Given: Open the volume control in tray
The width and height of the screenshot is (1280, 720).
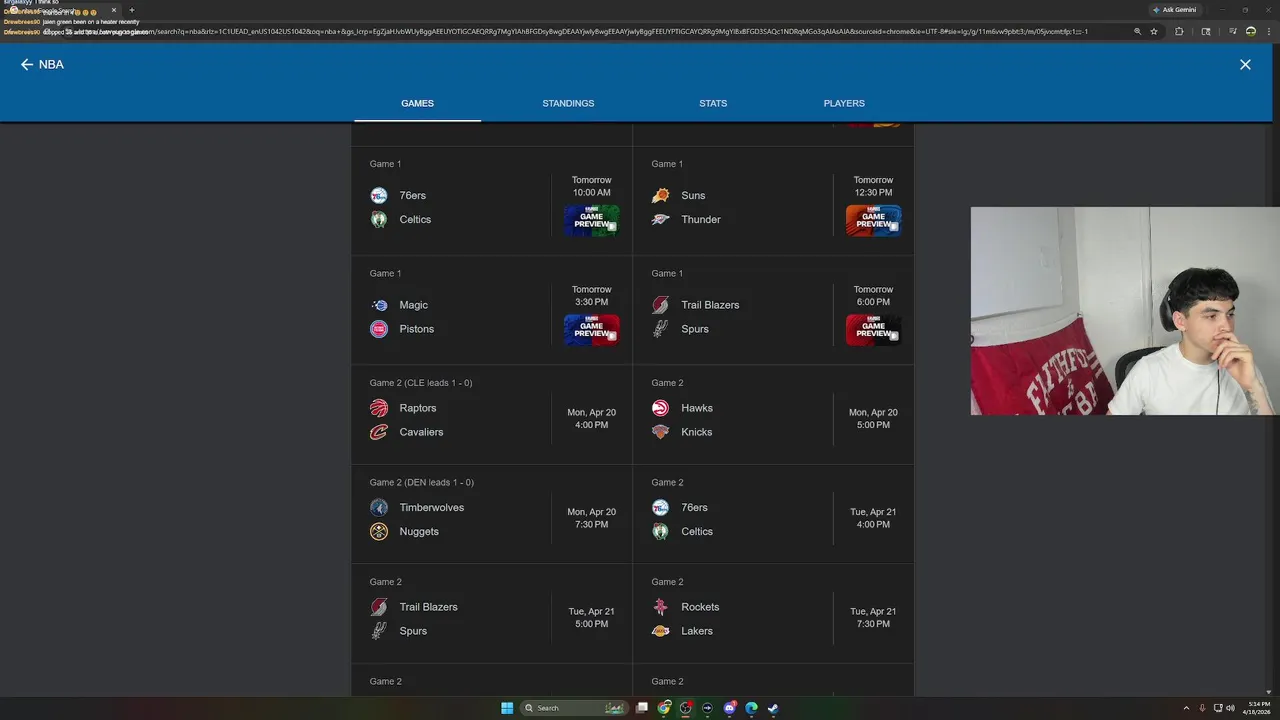Looking at the screenshot, I should pos(1230,708).
